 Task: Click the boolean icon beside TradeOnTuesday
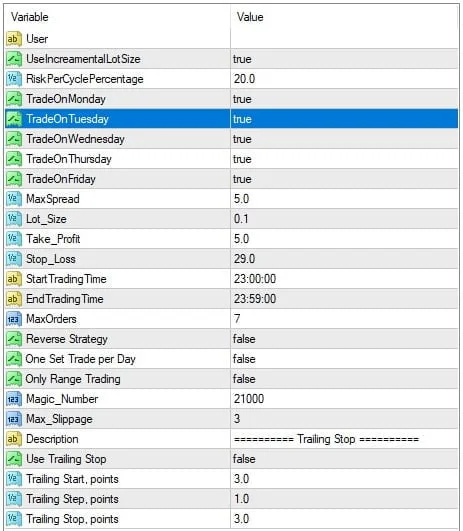[14, 119]
